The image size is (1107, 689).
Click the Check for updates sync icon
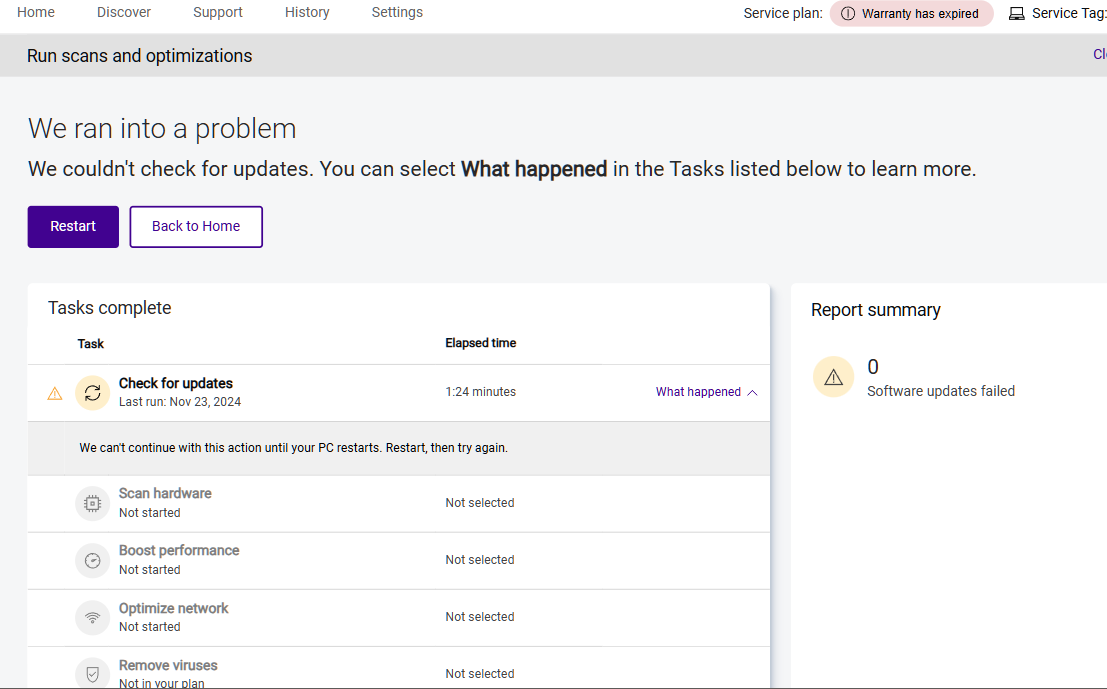coord(92,393)
